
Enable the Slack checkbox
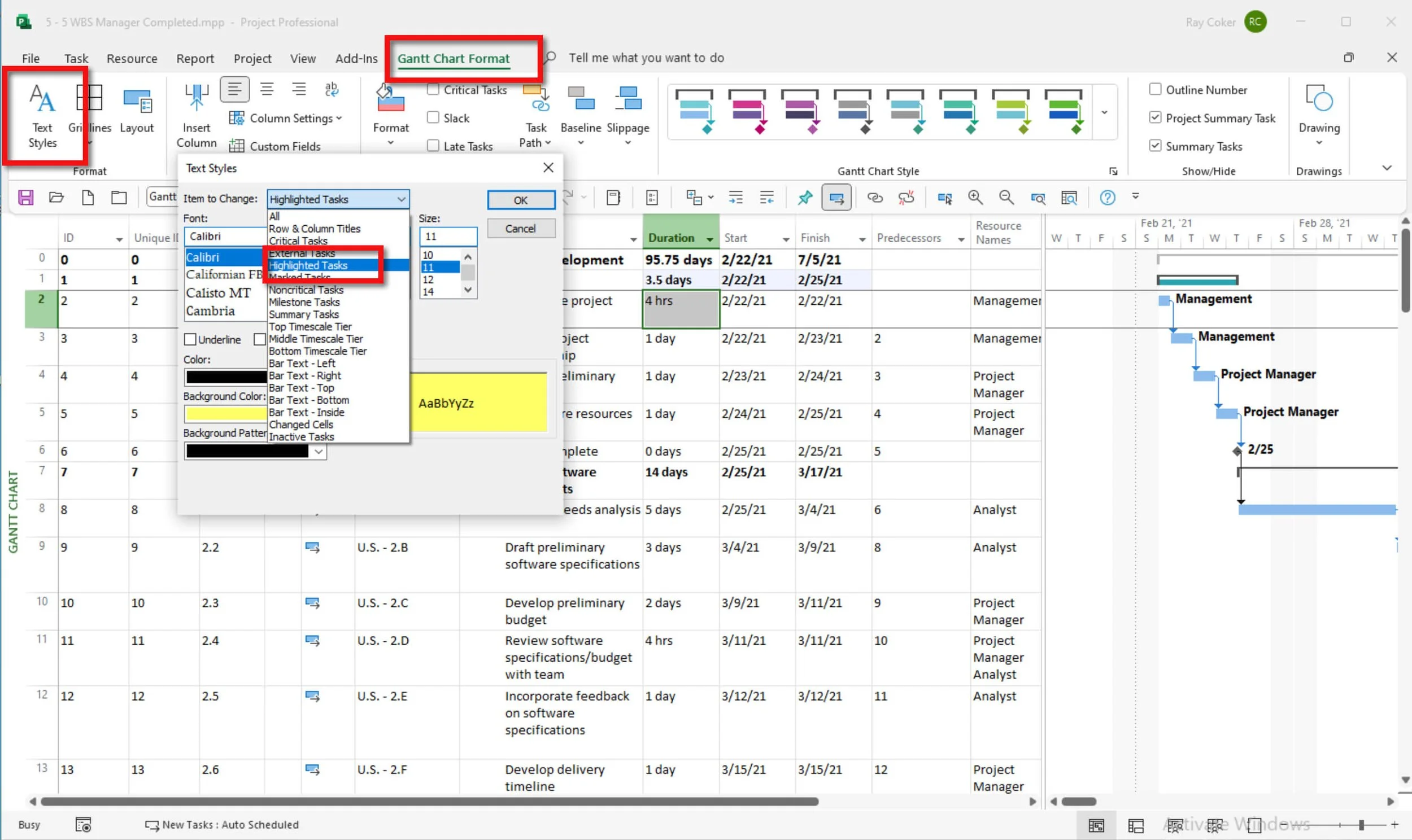click(433, 118)
